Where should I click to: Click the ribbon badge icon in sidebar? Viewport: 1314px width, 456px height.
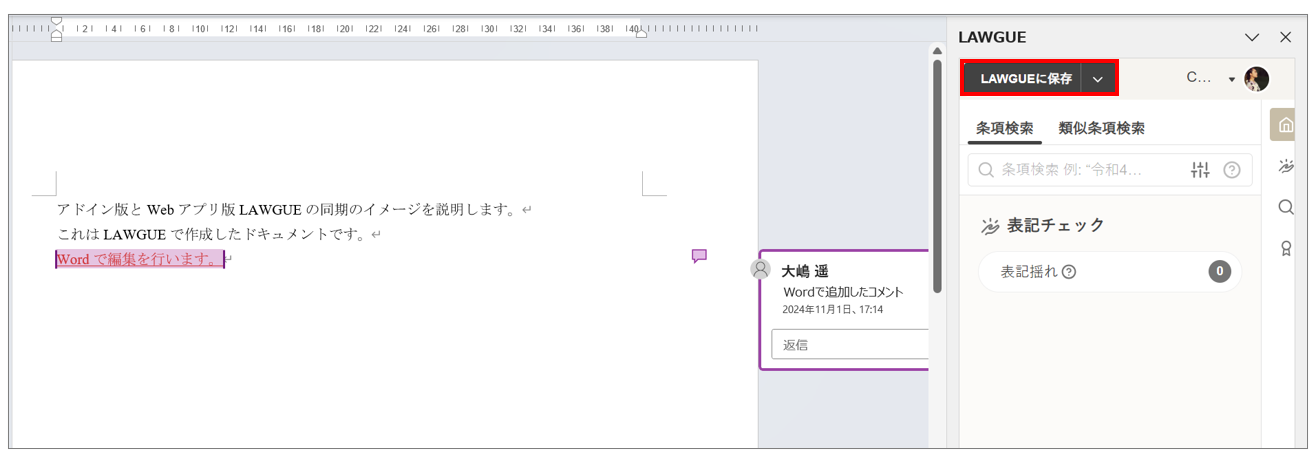coord(1286,248)
